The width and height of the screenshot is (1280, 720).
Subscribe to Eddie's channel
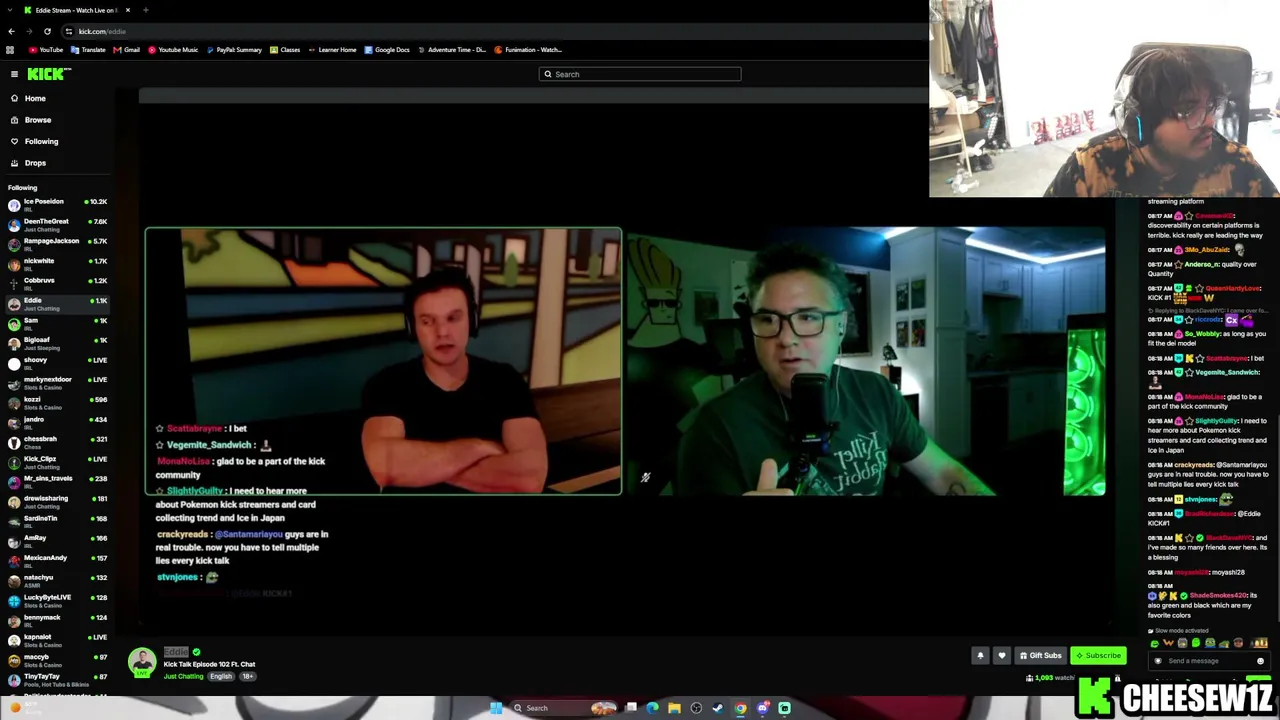(1098, 656)
